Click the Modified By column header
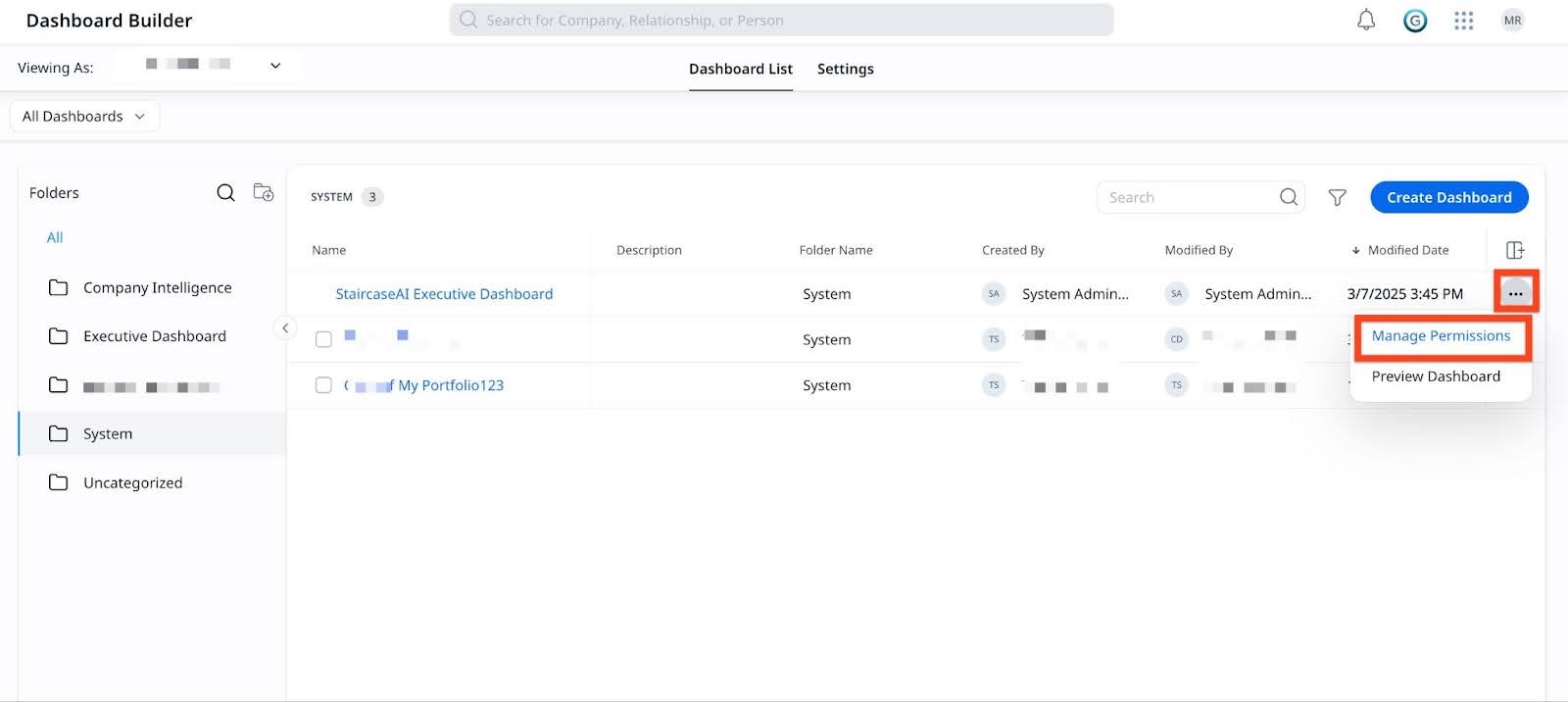 (1199, 250)
